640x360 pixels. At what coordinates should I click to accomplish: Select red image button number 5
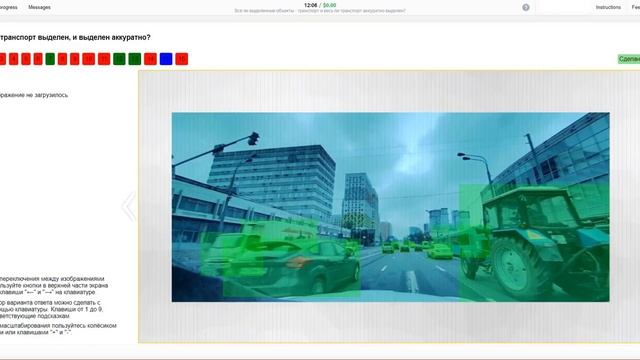point(26,59)
